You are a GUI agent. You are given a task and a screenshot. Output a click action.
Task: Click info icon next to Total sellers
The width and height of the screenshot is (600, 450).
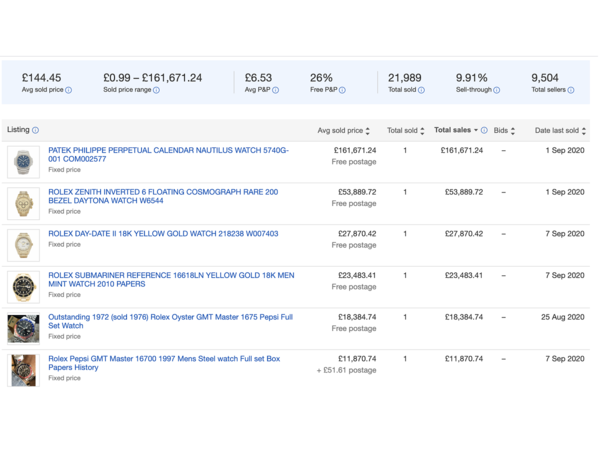[571, 90]
